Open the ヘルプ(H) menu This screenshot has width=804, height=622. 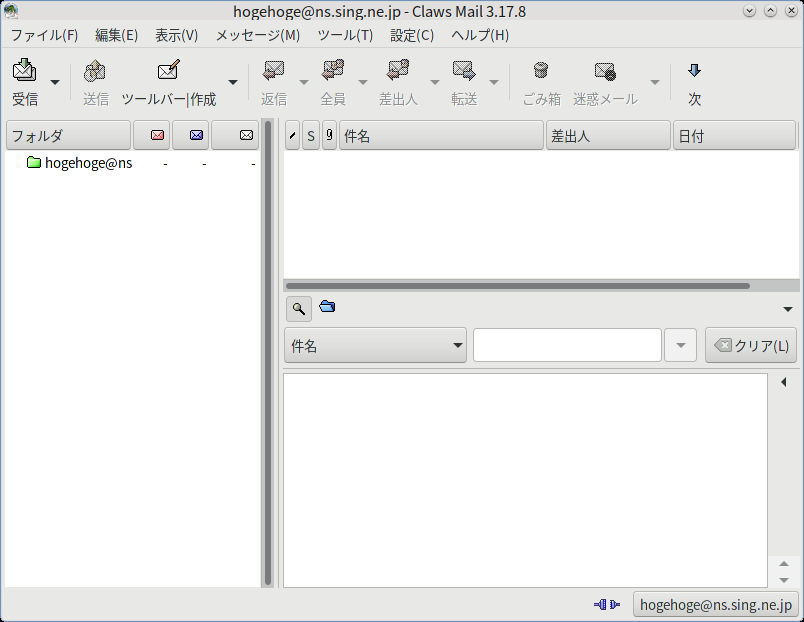point(480,35)
